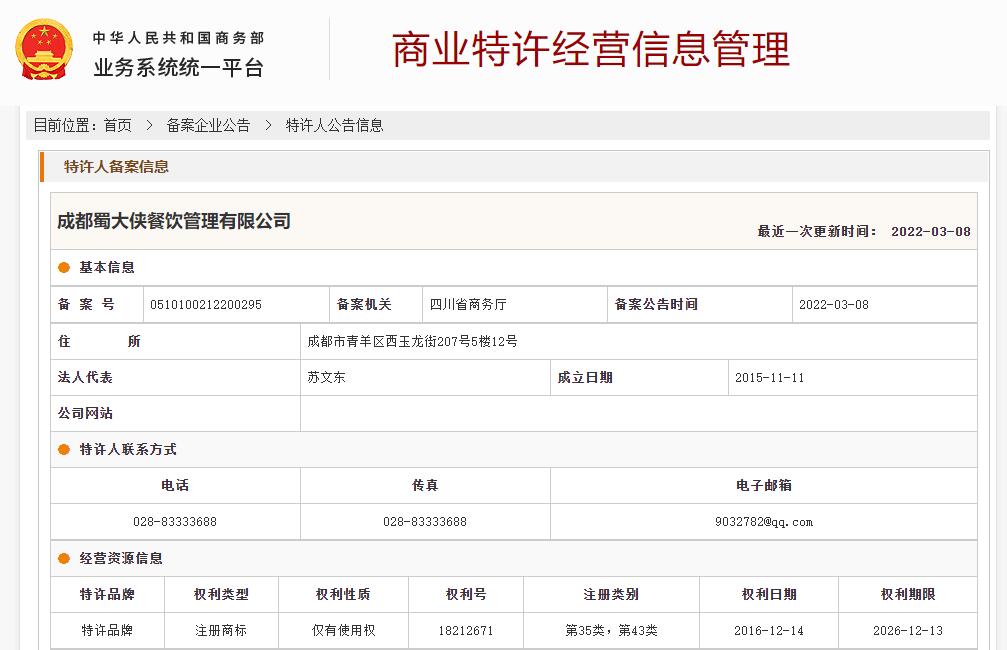
Task: Click 第35类，第43类 registration category cell
Action: coord(611,631)
